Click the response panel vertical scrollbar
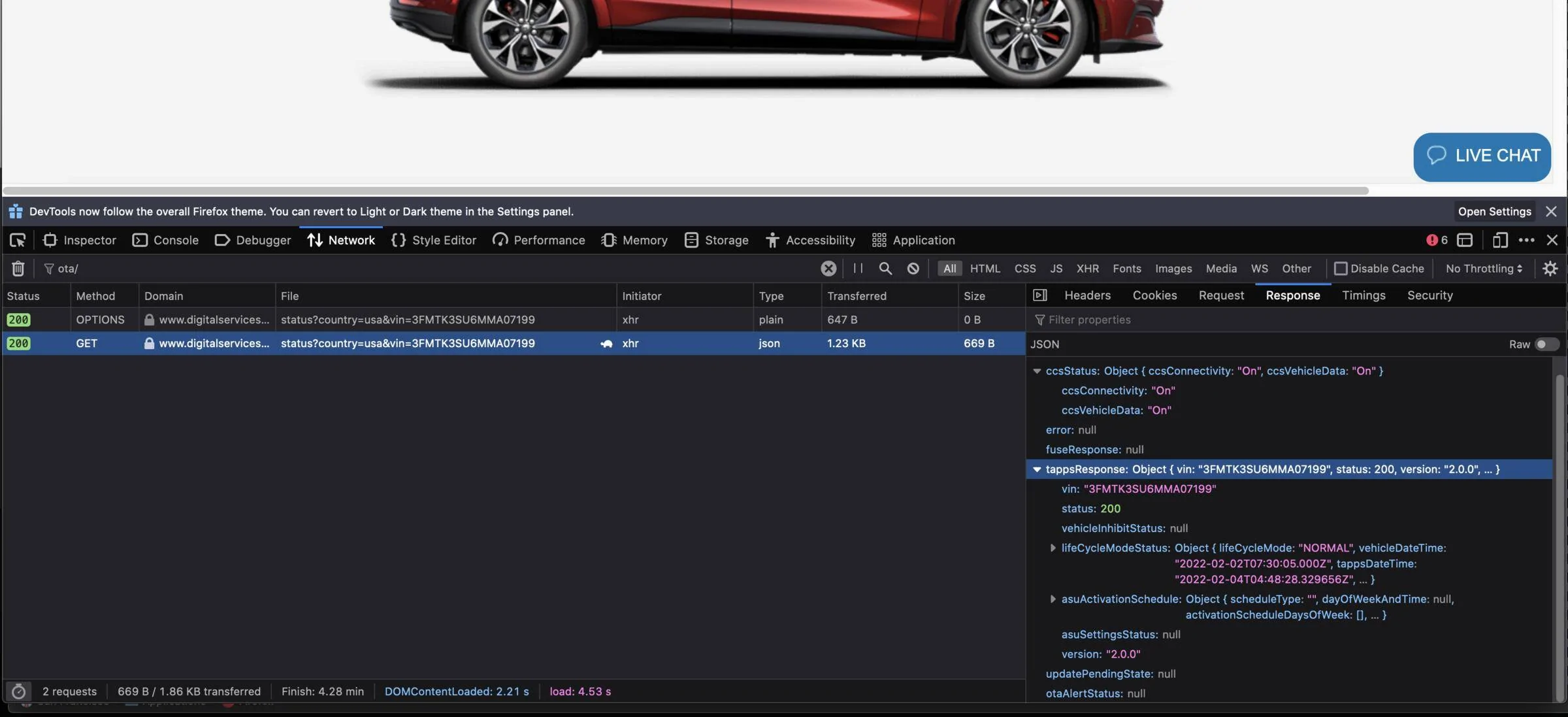Screen dimensions: 1568x717 point(1560,538)
